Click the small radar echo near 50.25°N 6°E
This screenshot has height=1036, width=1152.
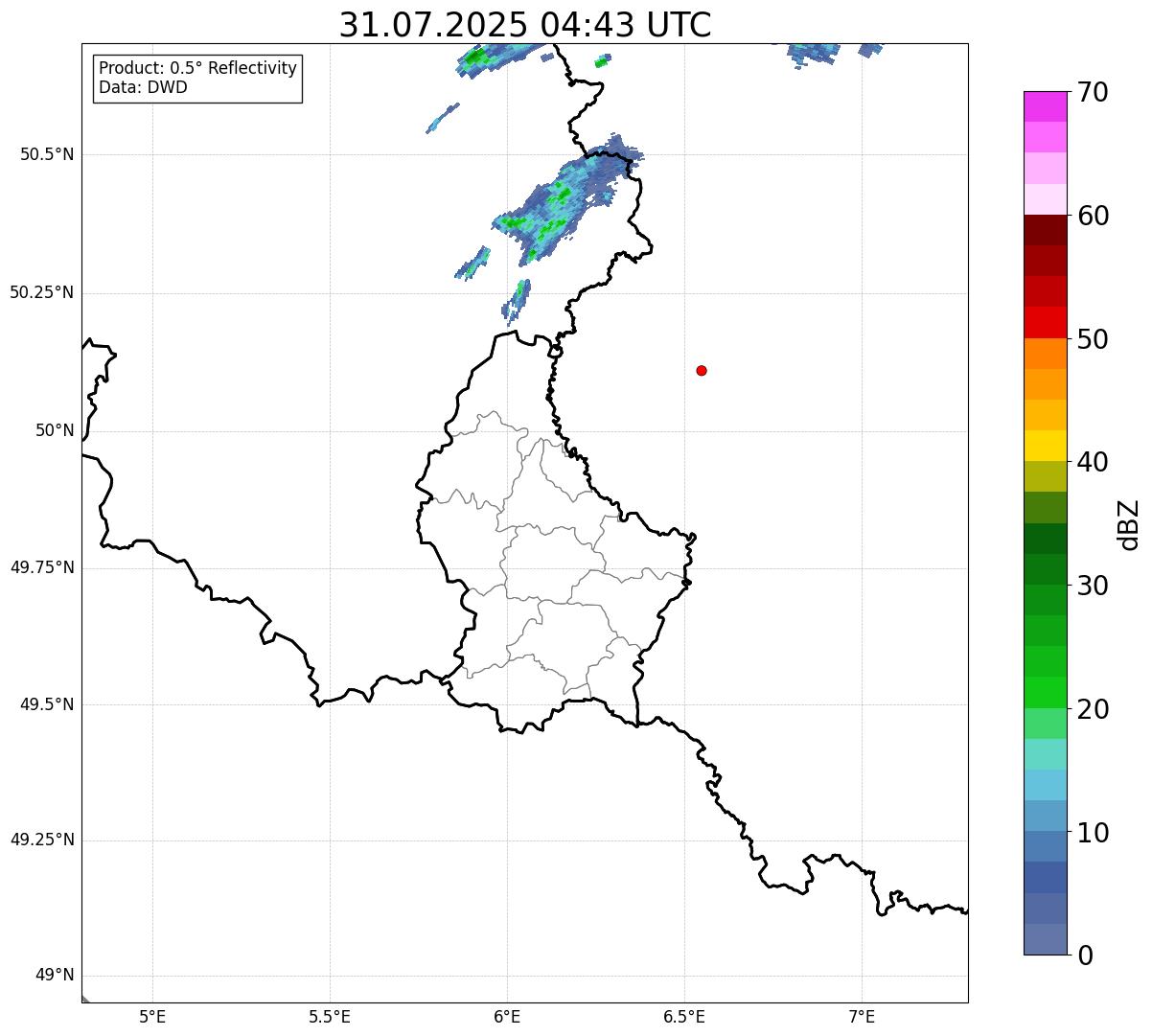click(517, 302)
